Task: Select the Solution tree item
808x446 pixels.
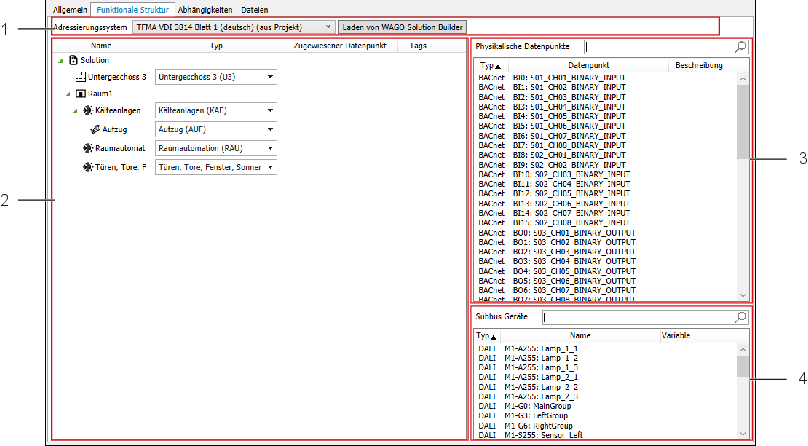Action: (94, 60)
